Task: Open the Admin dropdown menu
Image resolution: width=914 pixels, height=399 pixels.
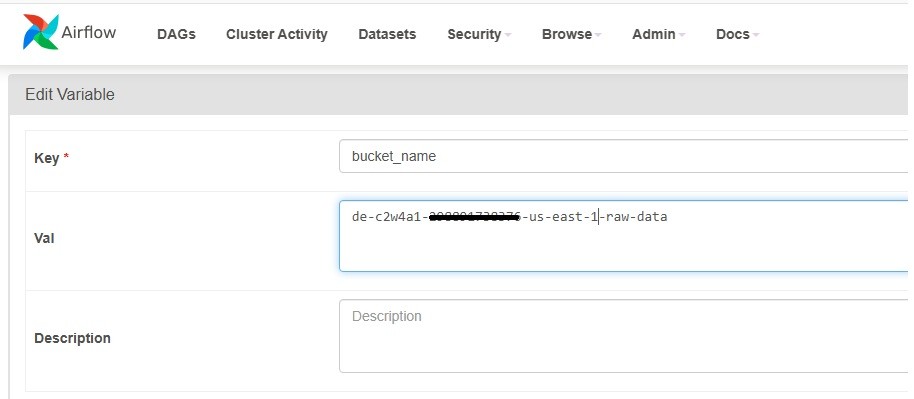Action: pos(658,34)
